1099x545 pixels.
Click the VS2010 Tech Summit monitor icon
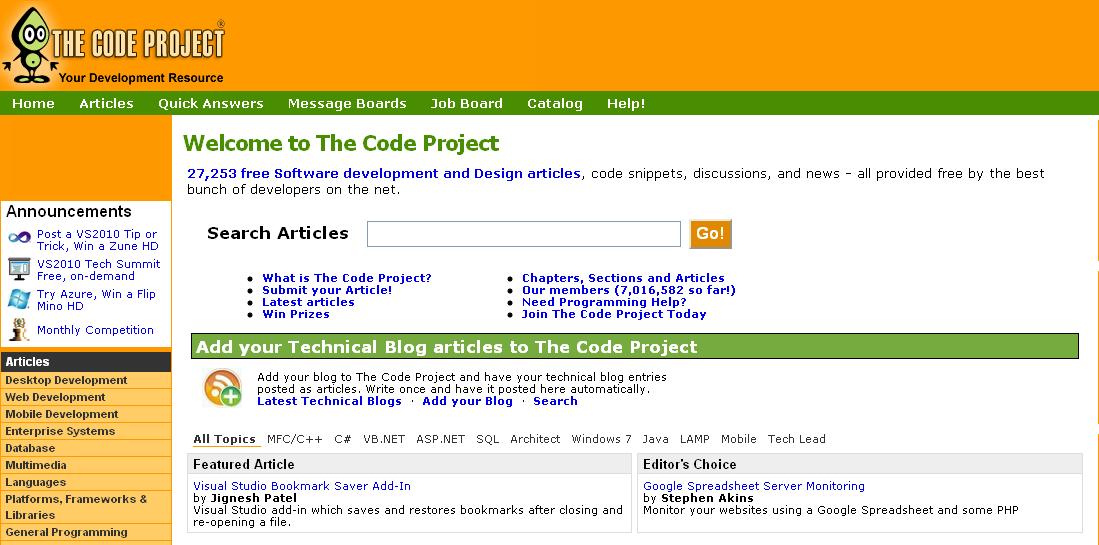coord(19,269)
